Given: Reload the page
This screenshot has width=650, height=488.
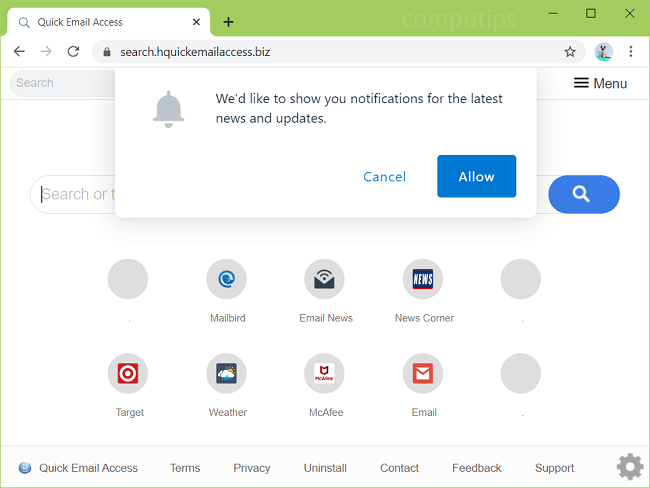Looking at the screenshot, I should 73,51.
